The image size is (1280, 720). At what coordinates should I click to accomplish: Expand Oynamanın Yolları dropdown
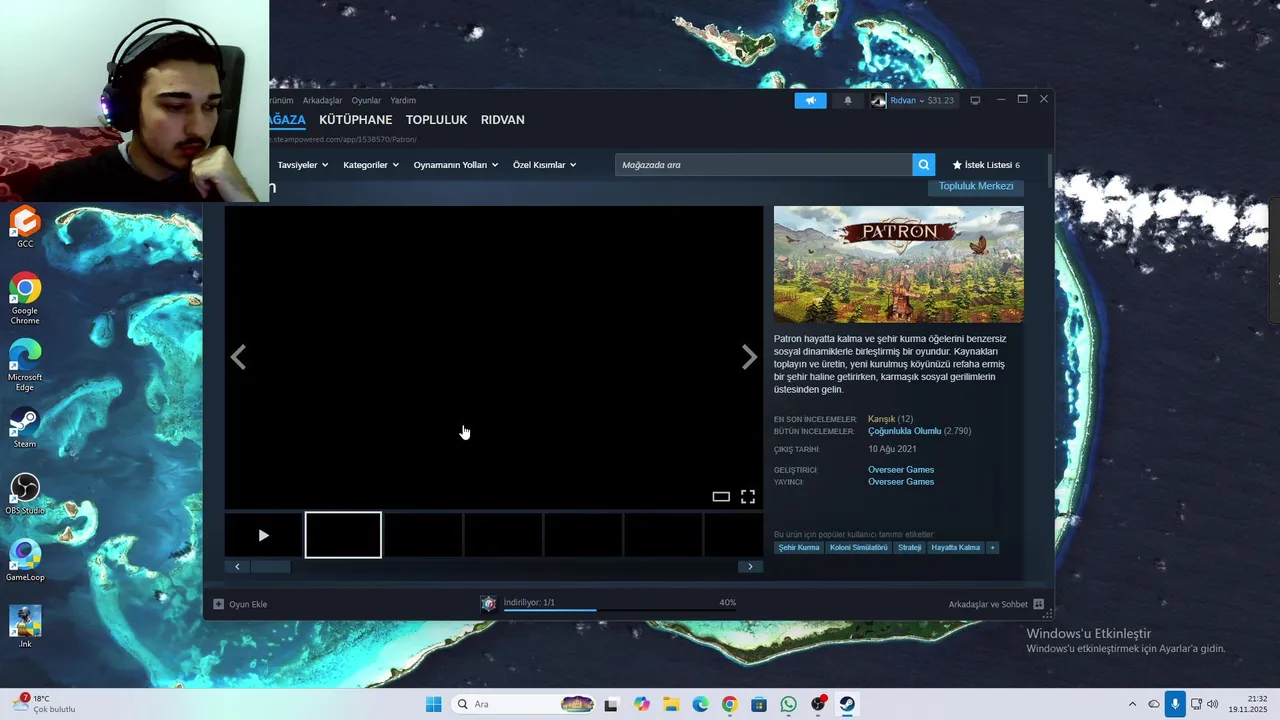456,165
